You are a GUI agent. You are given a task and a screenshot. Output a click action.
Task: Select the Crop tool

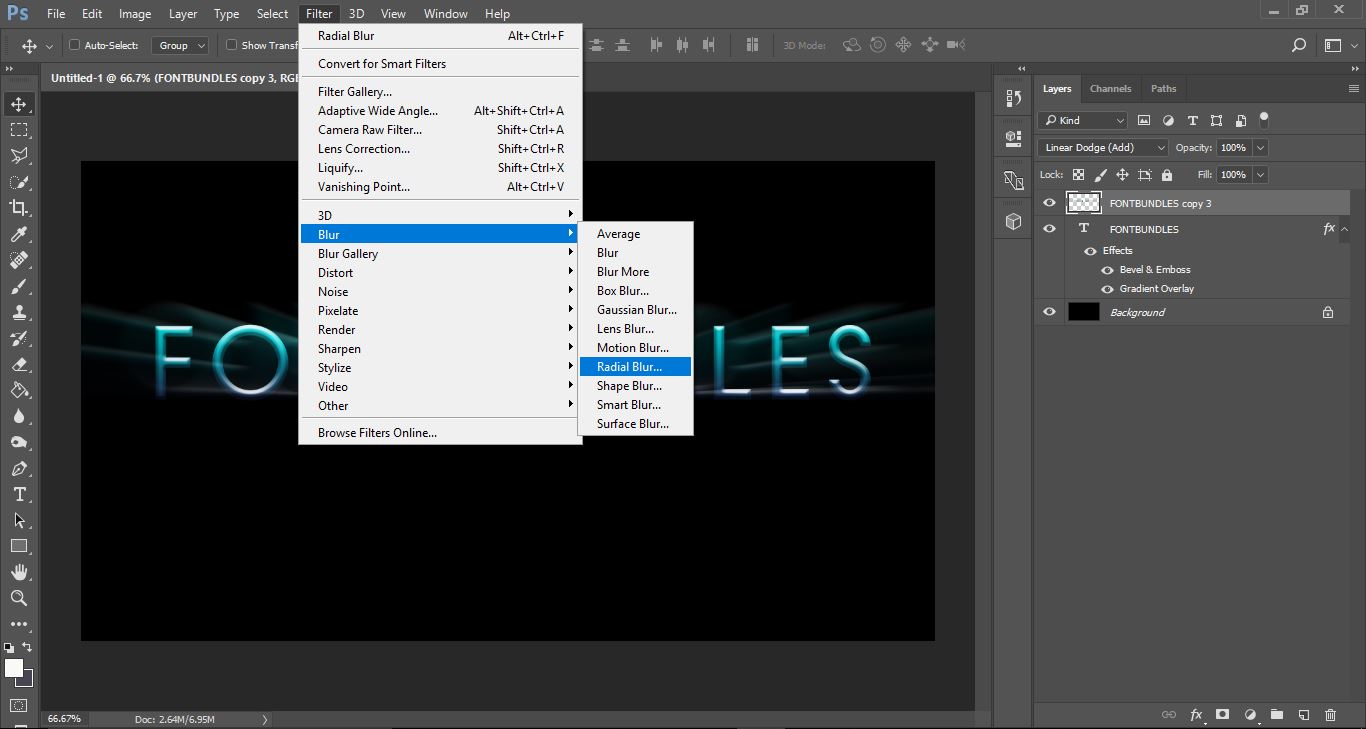pyautogui.click(x=18, y=208)
